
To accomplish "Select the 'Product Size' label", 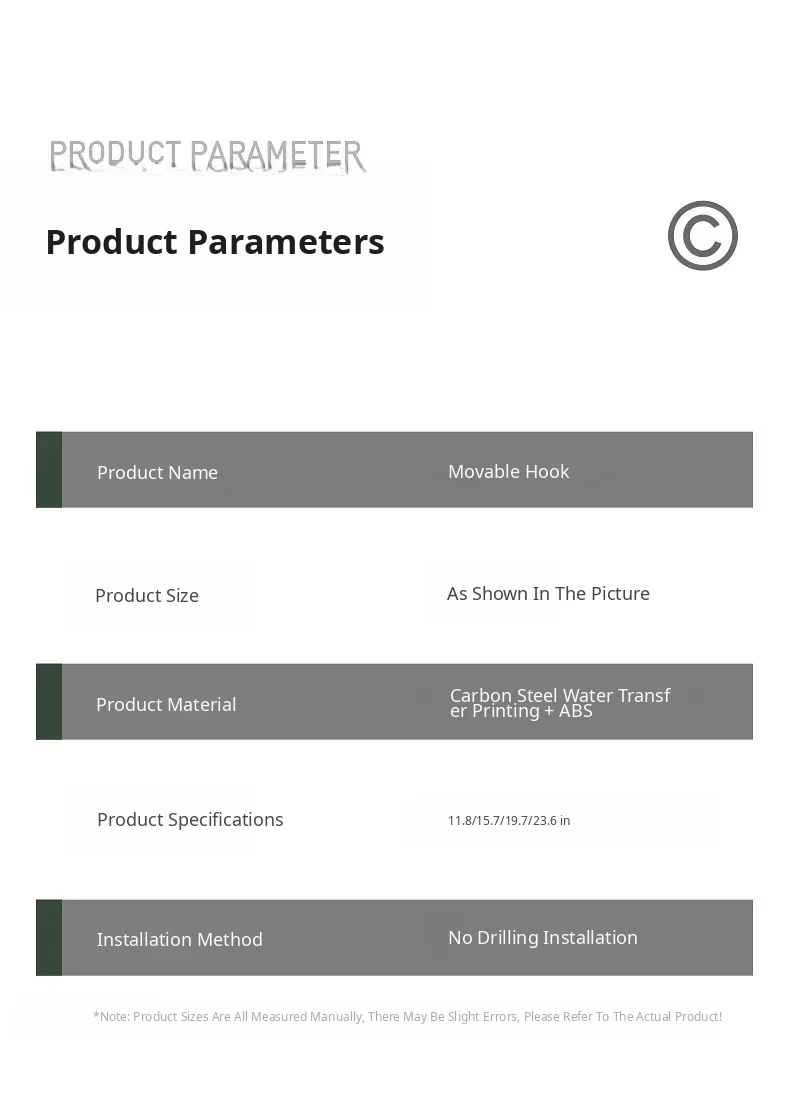I will coord(147,596).
